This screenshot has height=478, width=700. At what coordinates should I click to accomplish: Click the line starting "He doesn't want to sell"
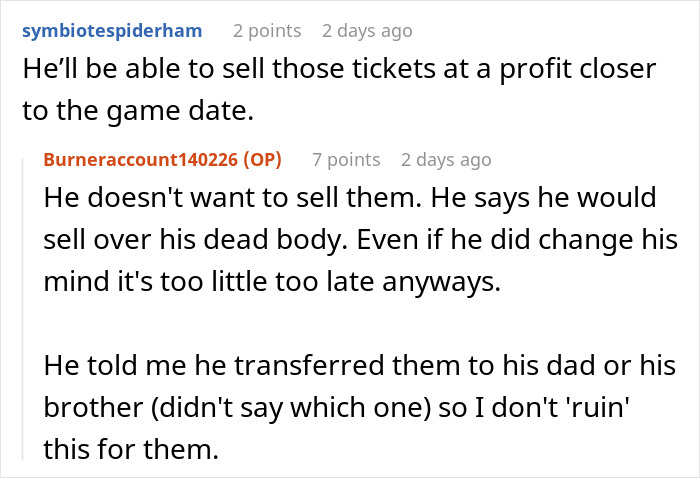point(348,198)
